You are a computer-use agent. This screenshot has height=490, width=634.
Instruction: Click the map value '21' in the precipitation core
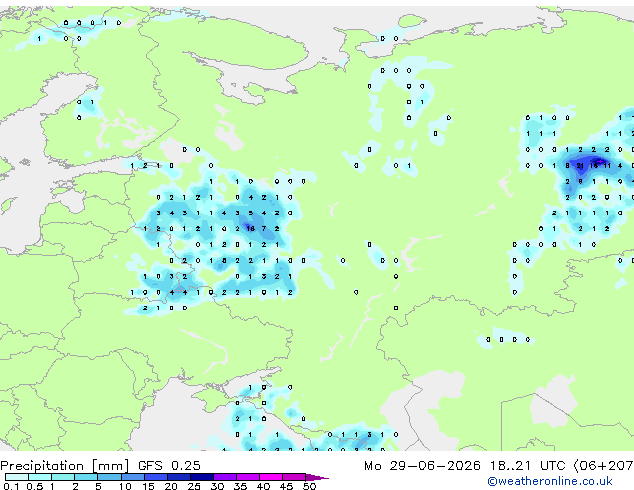580,166
